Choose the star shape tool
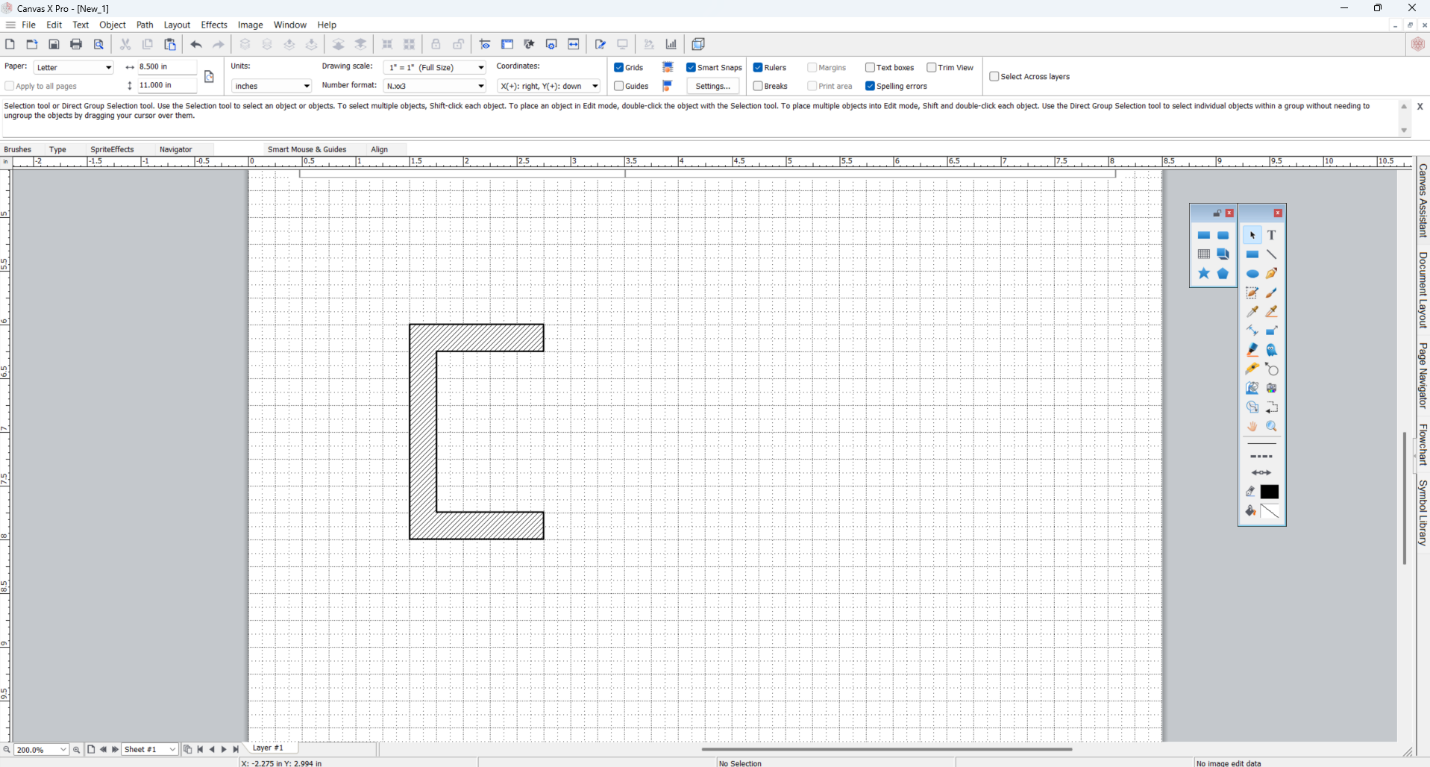Image resolution: width=1430 pixels, height=767 pixels. click(1204, 274)
